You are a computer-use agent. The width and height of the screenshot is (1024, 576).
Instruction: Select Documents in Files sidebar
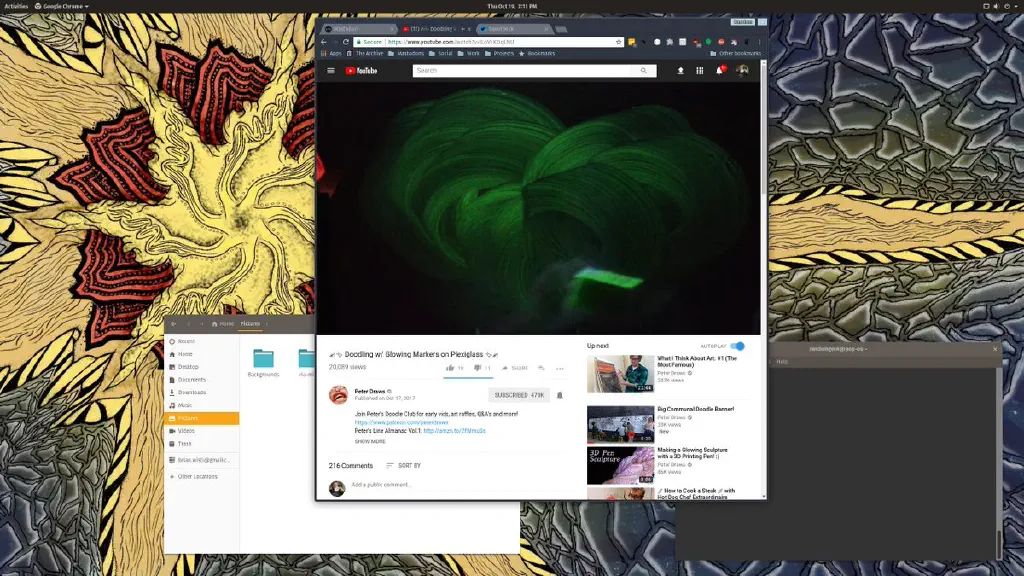click(x=202, y=379)
